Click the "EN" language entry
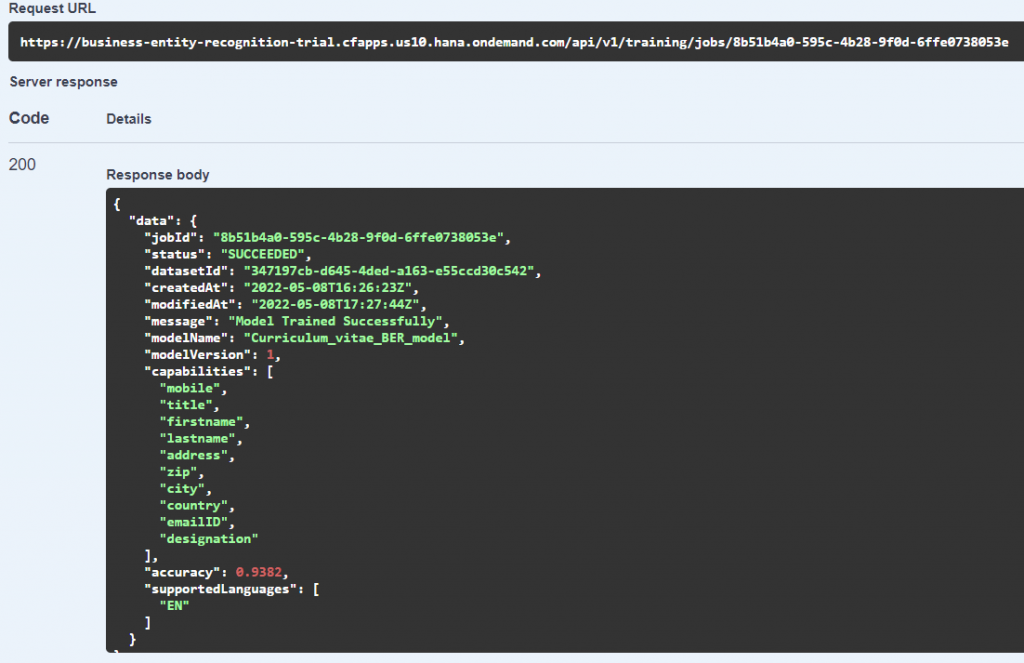This screenshot has width=1024, height=663. tap(174, 606)
